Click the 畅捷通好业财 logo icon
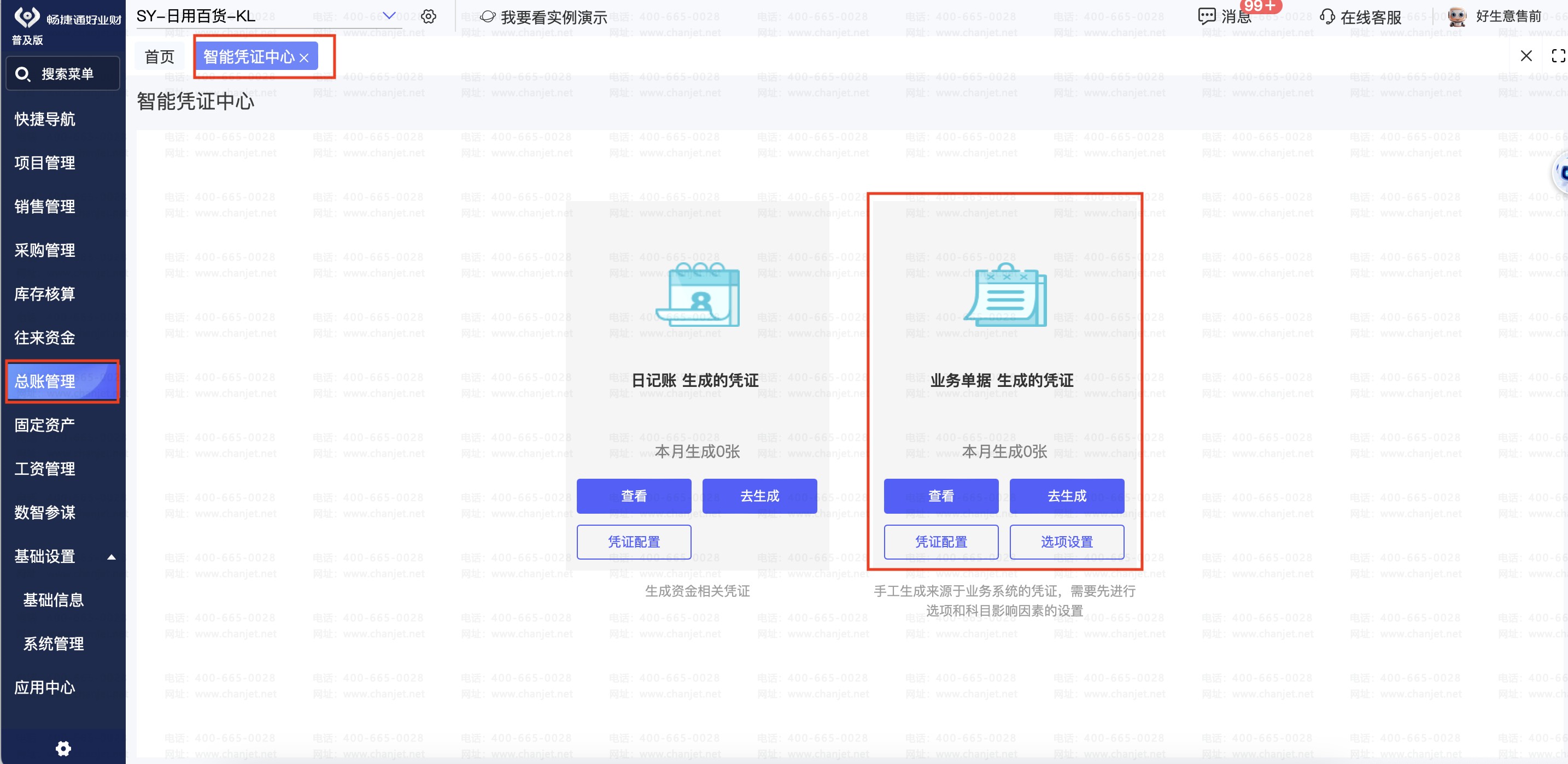This screenshot has width=1568, height=764. pos(27,17)
